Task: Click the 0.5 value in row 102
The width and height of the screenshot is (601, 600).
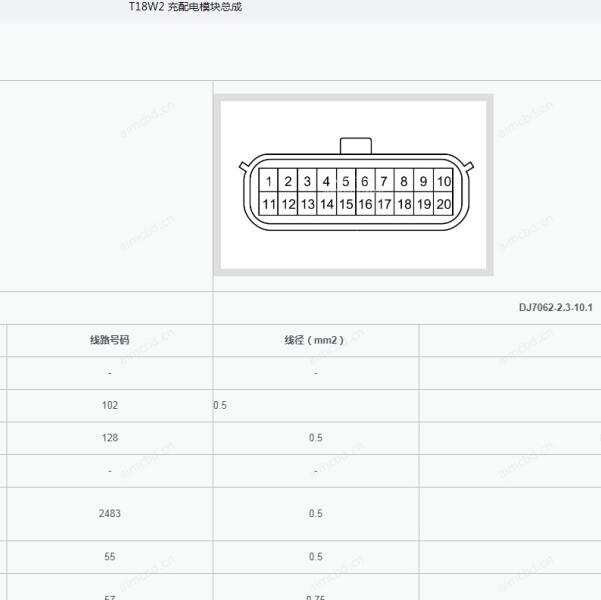Action: (220, 405)
